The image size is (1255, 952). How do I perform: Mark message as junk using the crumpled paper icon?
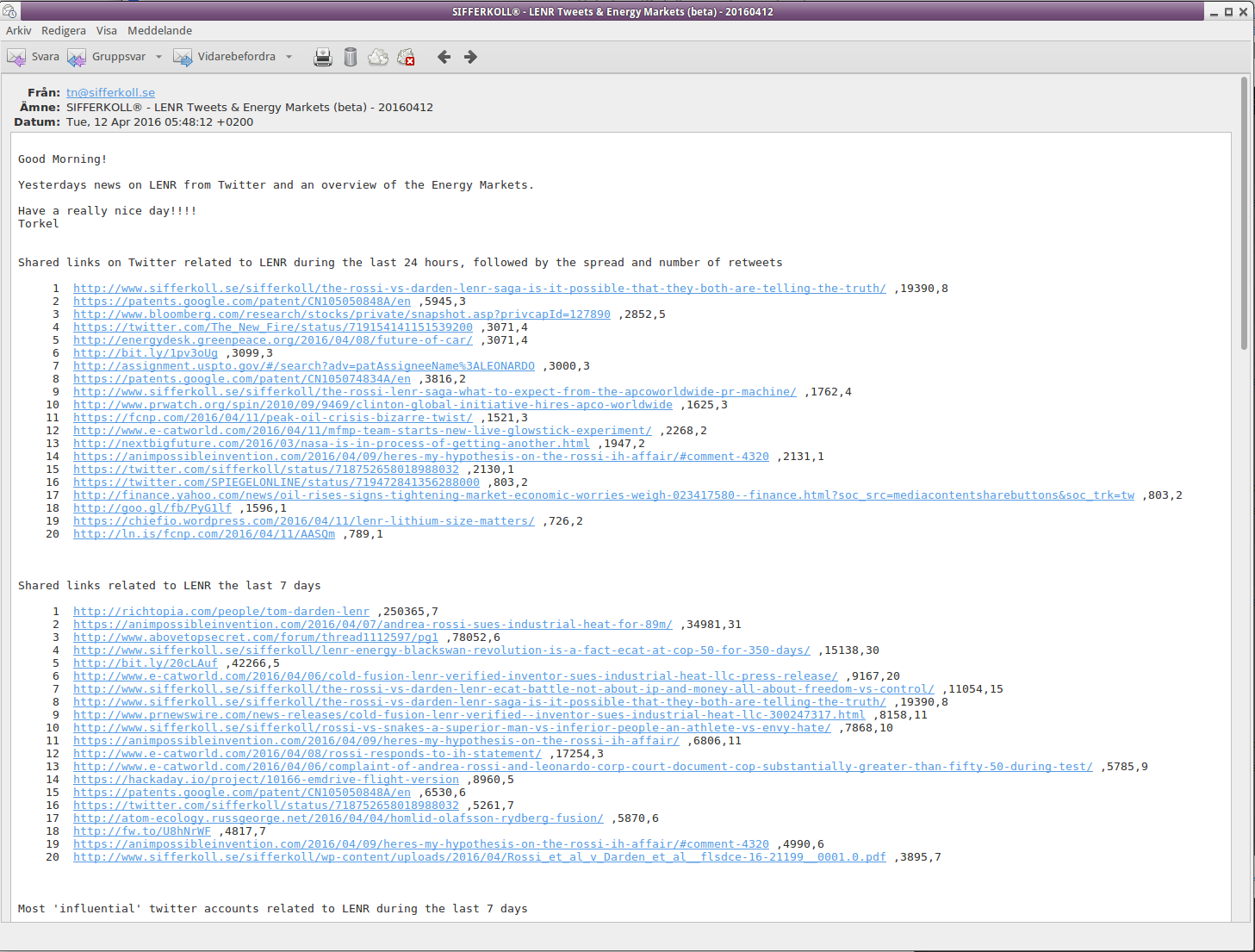pyautogui.click(x=378, y=57)
